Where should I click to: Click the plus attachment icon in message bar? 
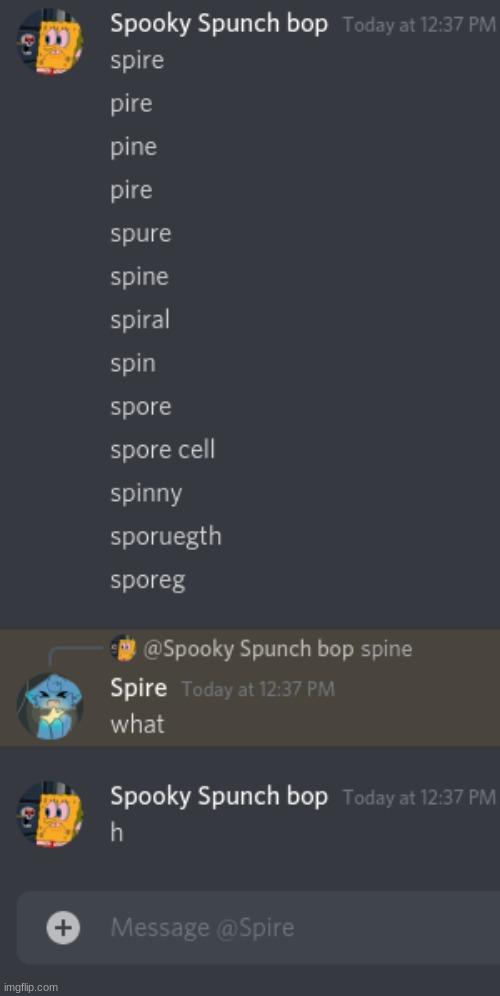pyautogui.click(x=63, y=928)
